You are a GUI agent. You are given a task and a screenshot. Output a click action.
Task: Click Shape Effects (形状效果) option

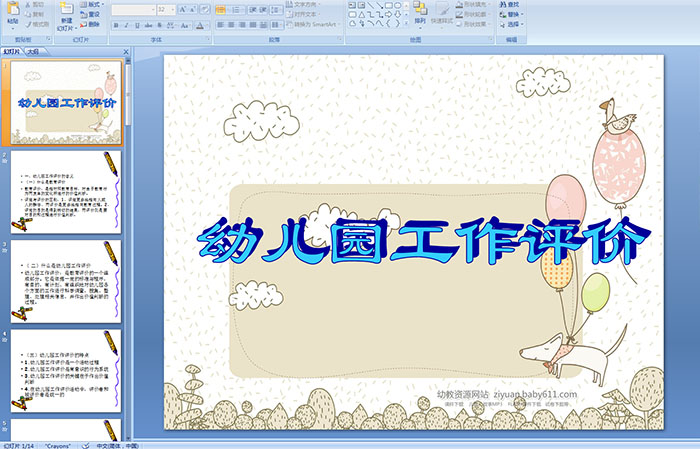[x=473, y=24]
